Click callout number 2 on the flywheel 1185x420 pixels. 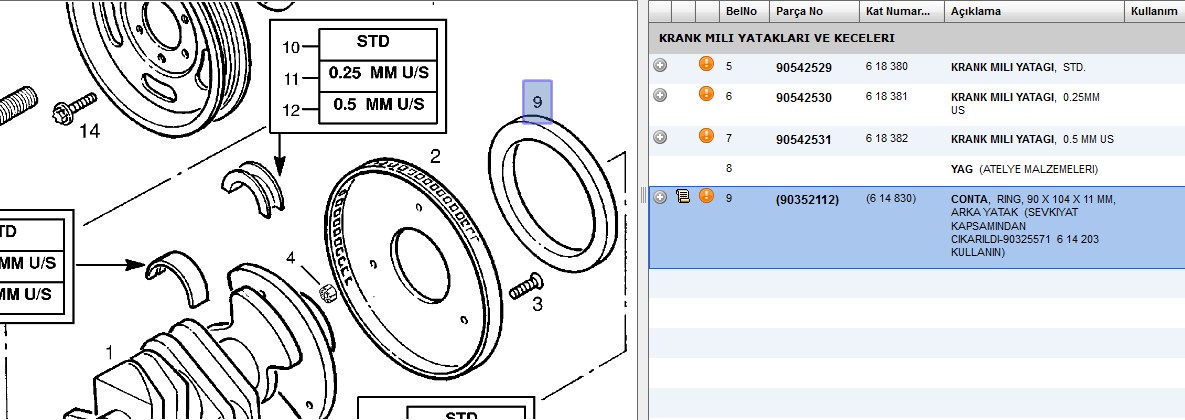[435, 156]
